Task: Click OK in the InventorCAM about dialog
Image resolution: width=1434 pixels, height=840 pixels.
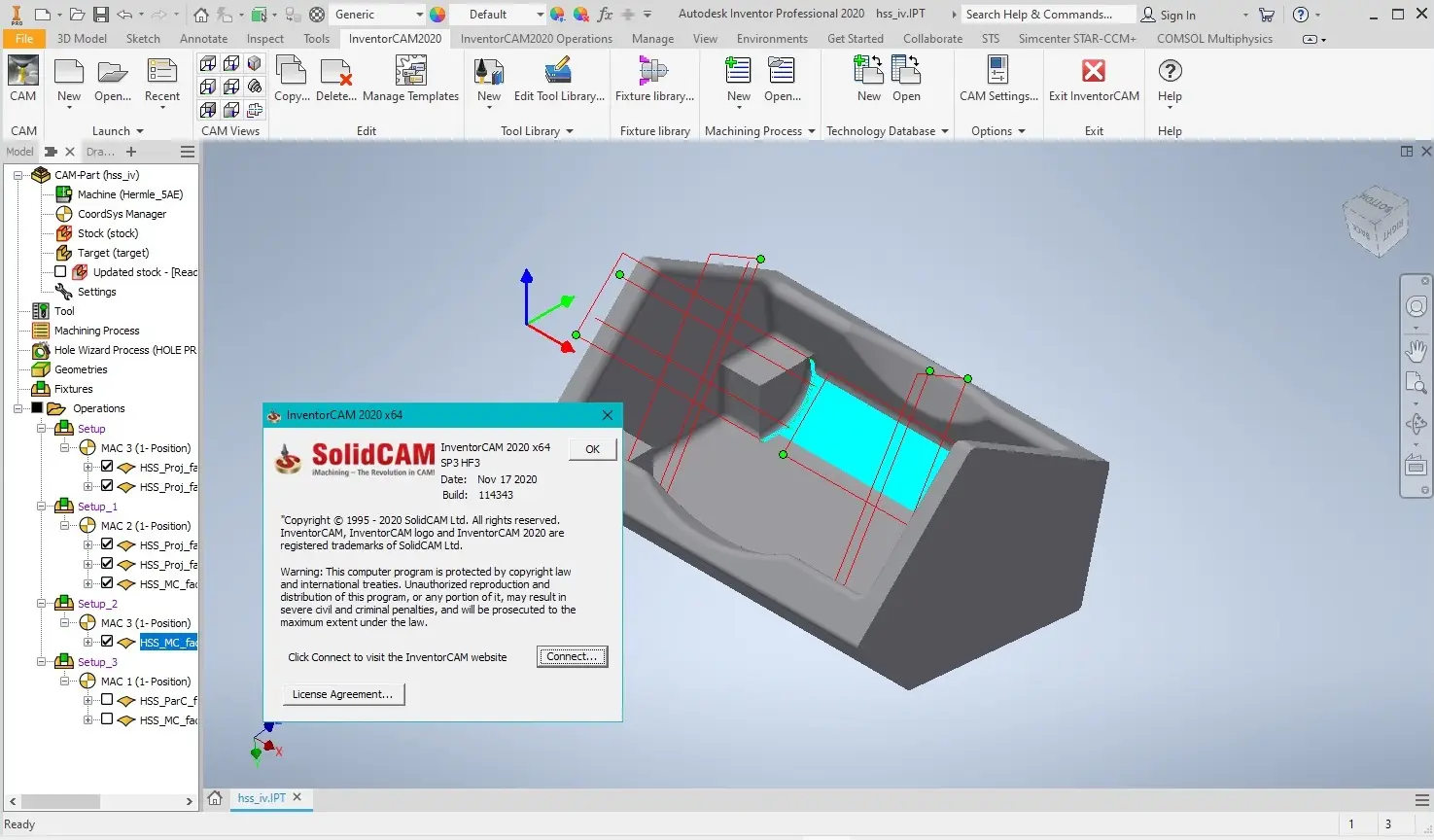Action: pos(593,449)
